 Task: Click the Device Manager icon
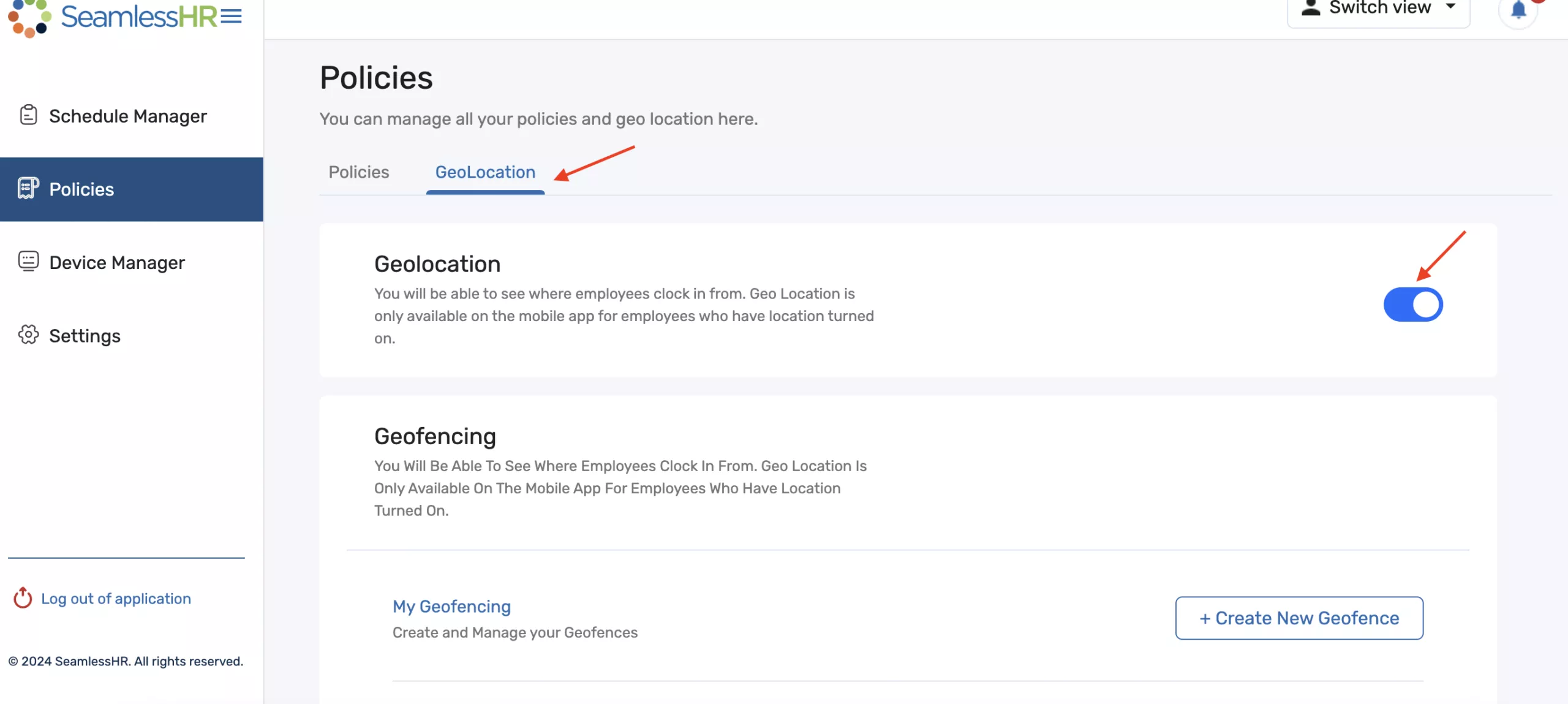coord(28,262)
